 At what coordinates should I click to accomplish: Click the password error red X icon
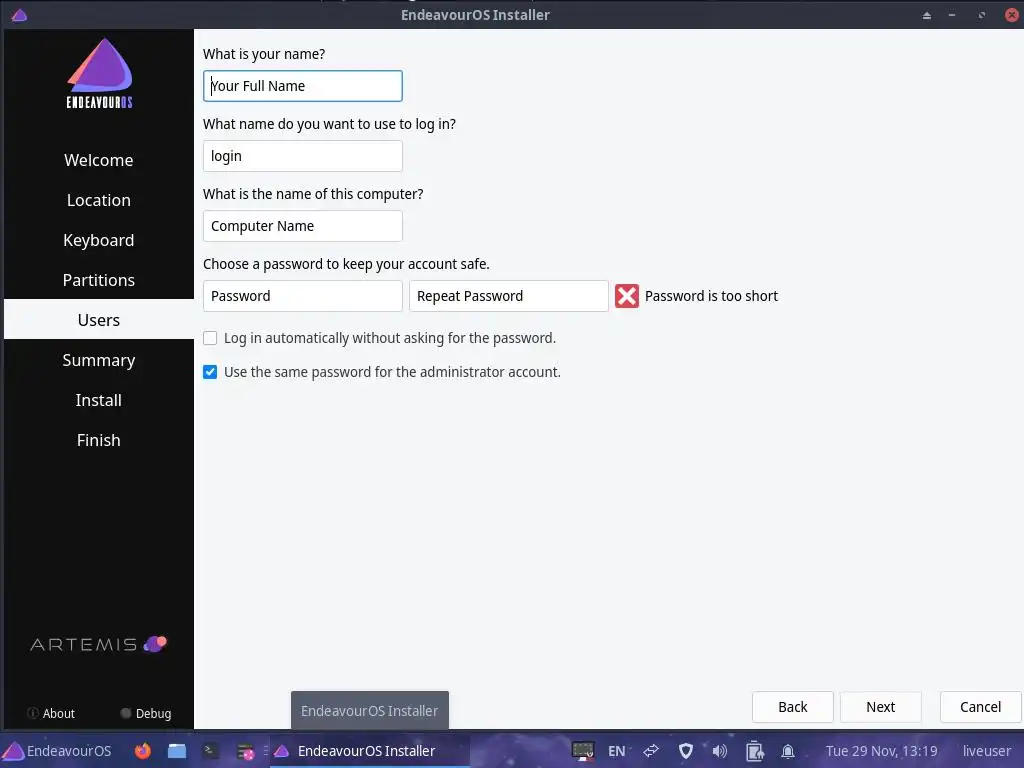coord(627,296)
